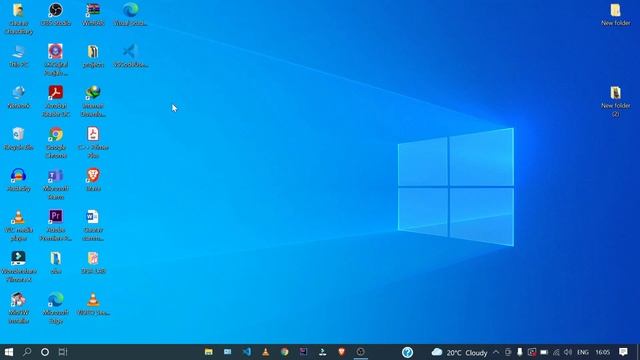The width and height of the screenshot is (640, 360).
Task: Open Cortana from the taskbar circle icon
Action: click(x=45, y=352)
